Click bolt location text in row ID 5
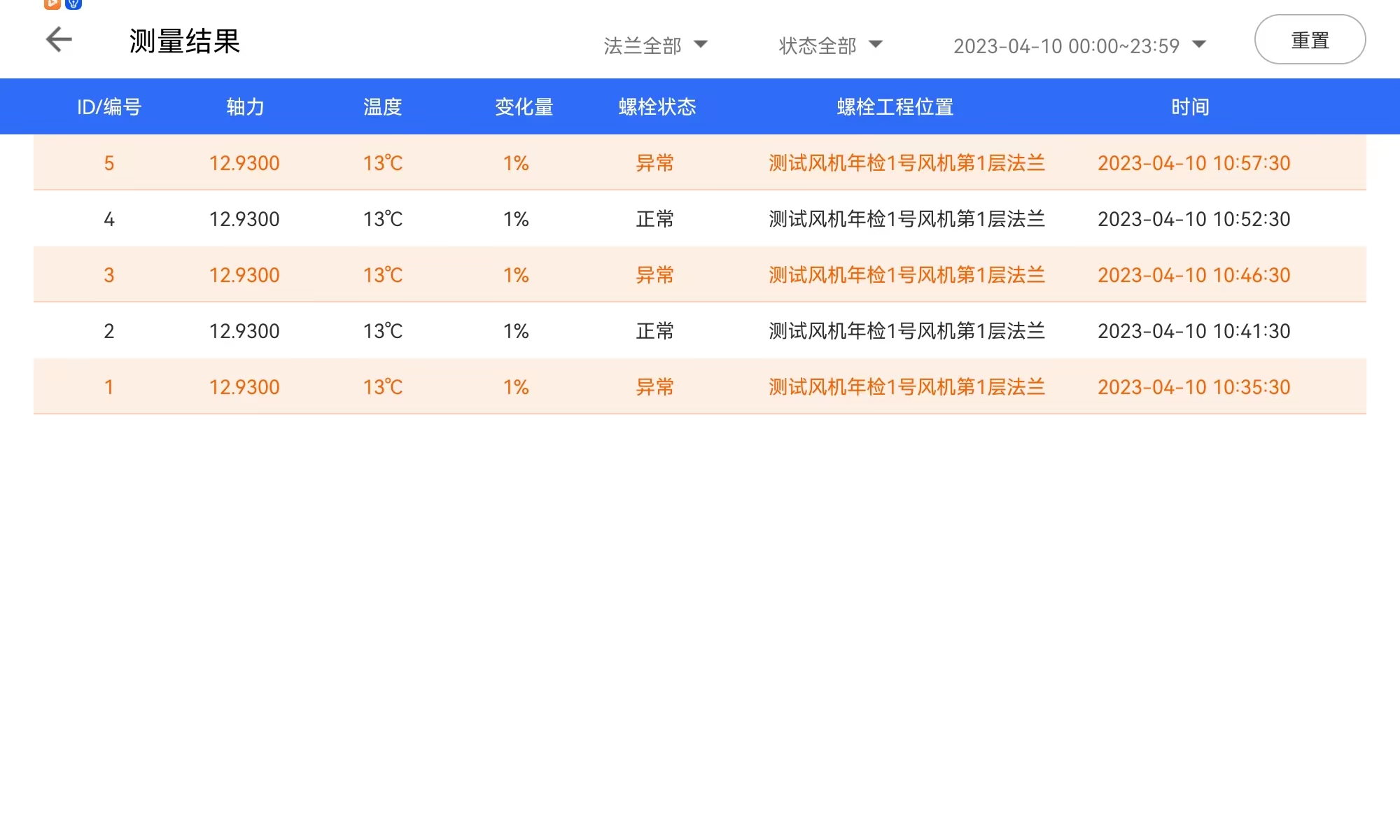This screenshot has height=840, width=1400. [x=906, y=163]
